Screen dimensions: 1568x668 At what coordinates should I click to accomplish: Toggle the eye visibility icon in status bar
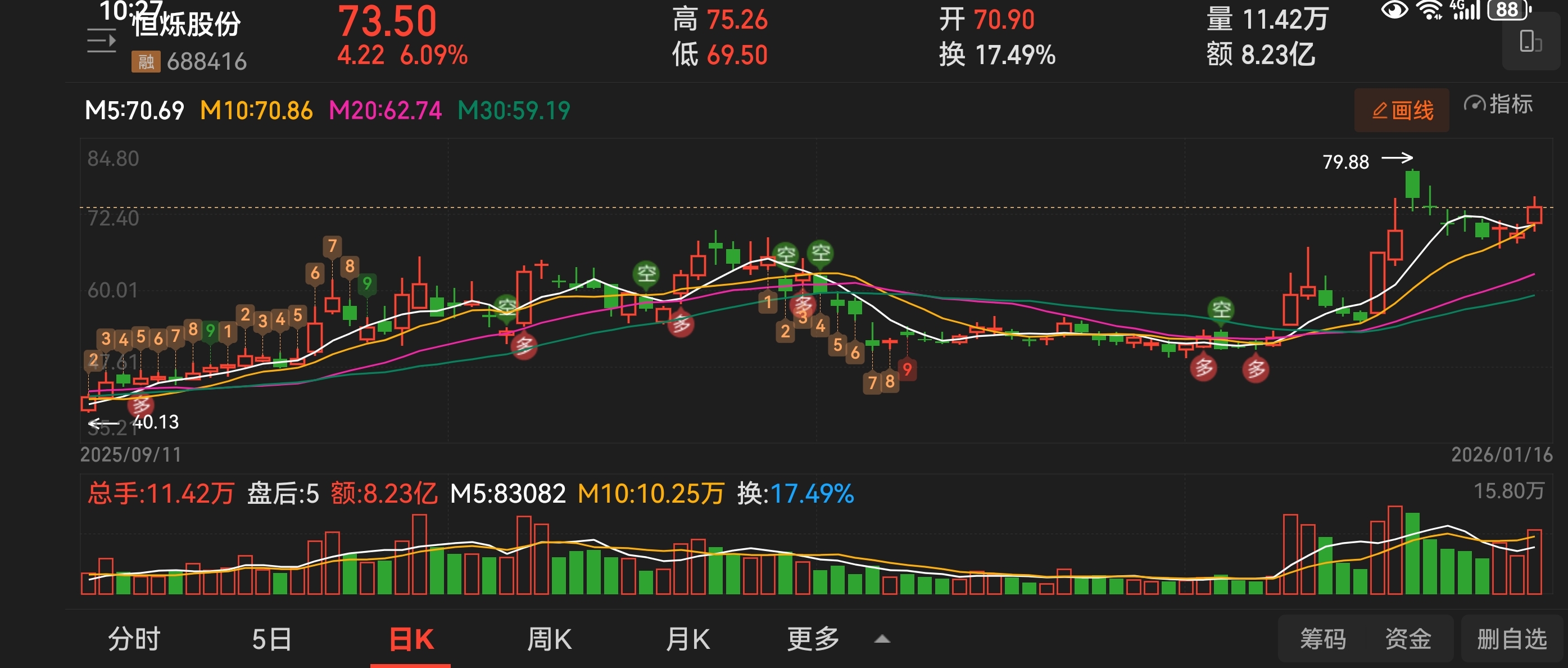[x=1394, y=10]
